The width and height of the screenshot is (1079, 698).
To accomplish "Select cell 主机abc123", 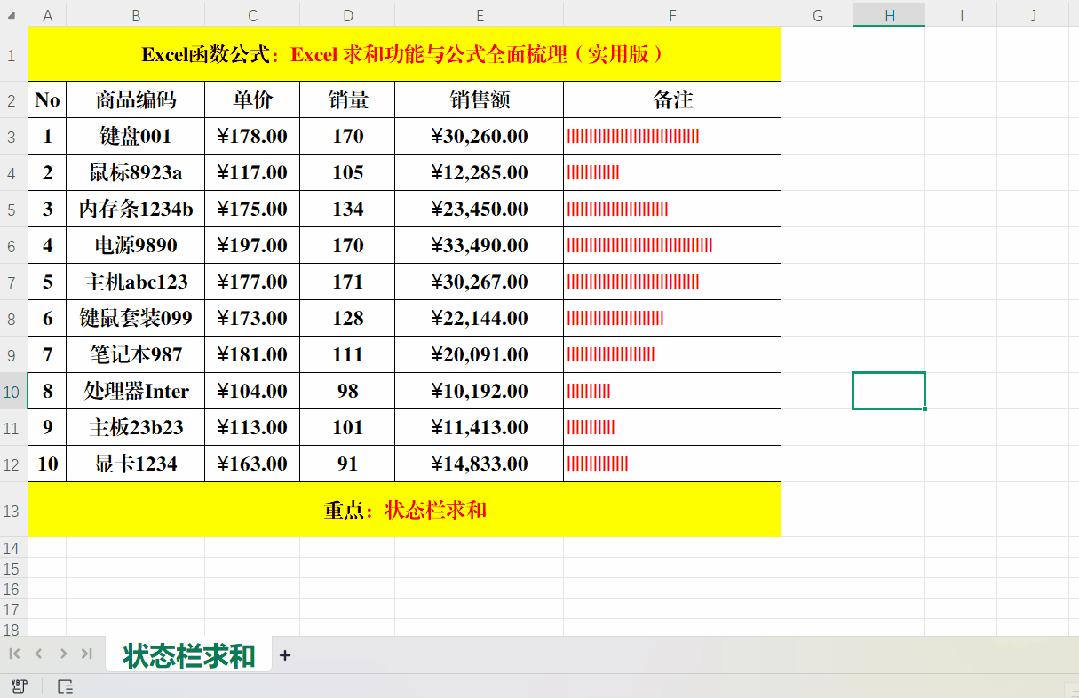I will (136, 282).
